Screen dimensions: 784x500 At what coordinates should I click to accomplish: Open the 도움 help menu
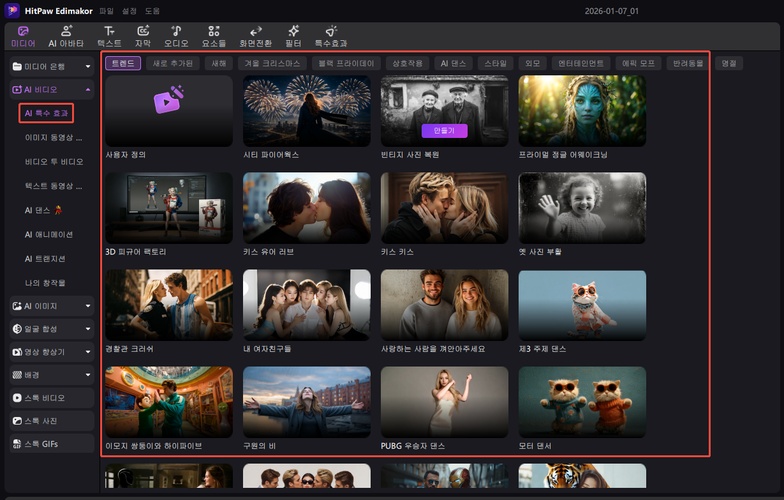pyautogui.click(x=152, y=10)
